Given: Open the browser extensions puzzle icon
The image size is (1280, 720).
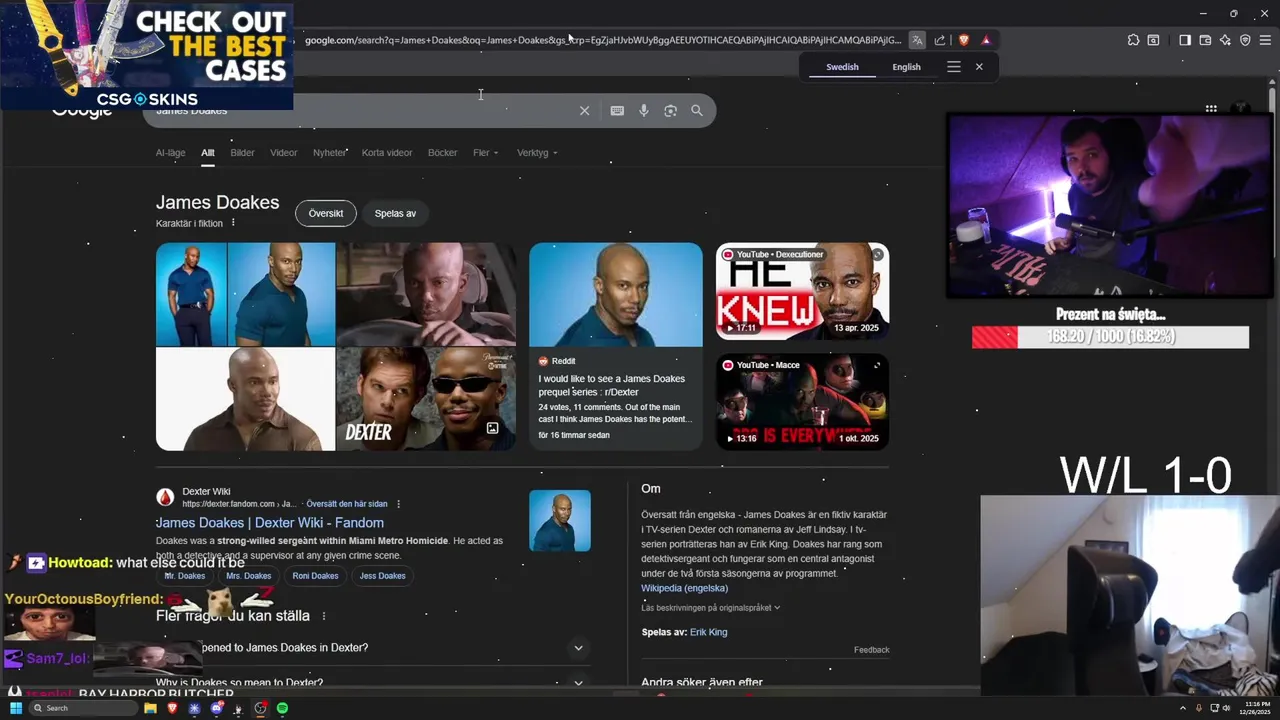Looking at the screenshot, I should (x=1133, y=40).
